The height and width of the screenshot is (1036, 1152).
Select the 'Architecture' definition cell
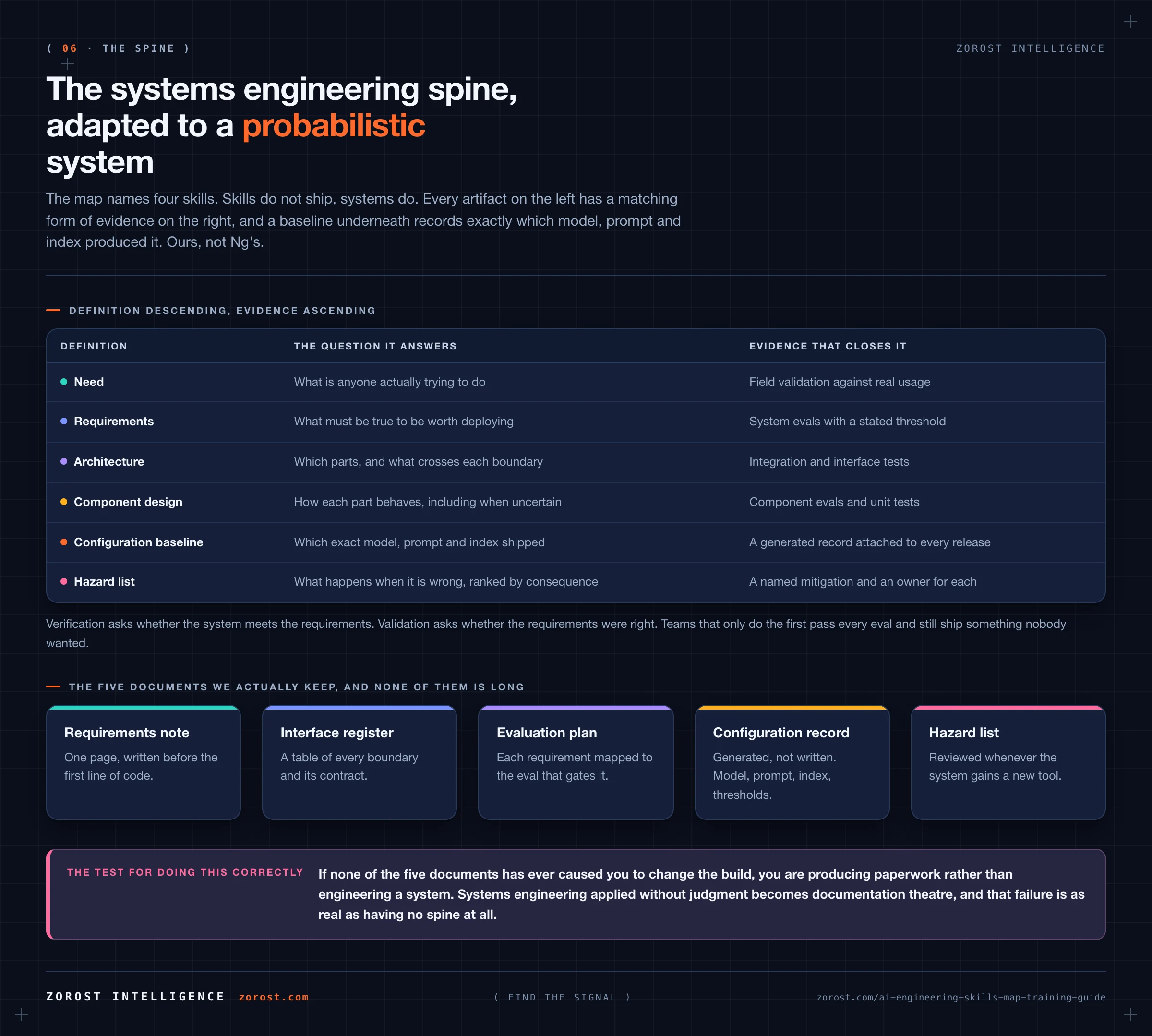pyautogui.click(x=108, y=462)
